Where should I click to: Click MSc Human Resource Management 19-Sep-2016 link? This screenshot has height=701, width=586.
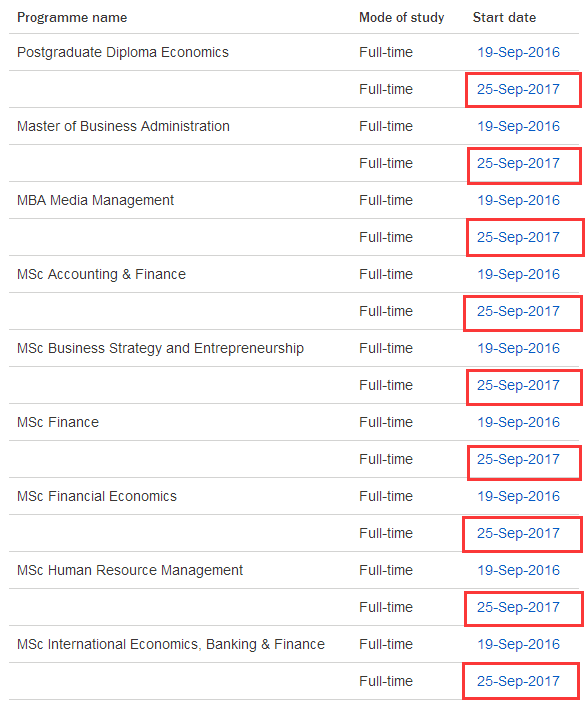click(x=519, y=570)
